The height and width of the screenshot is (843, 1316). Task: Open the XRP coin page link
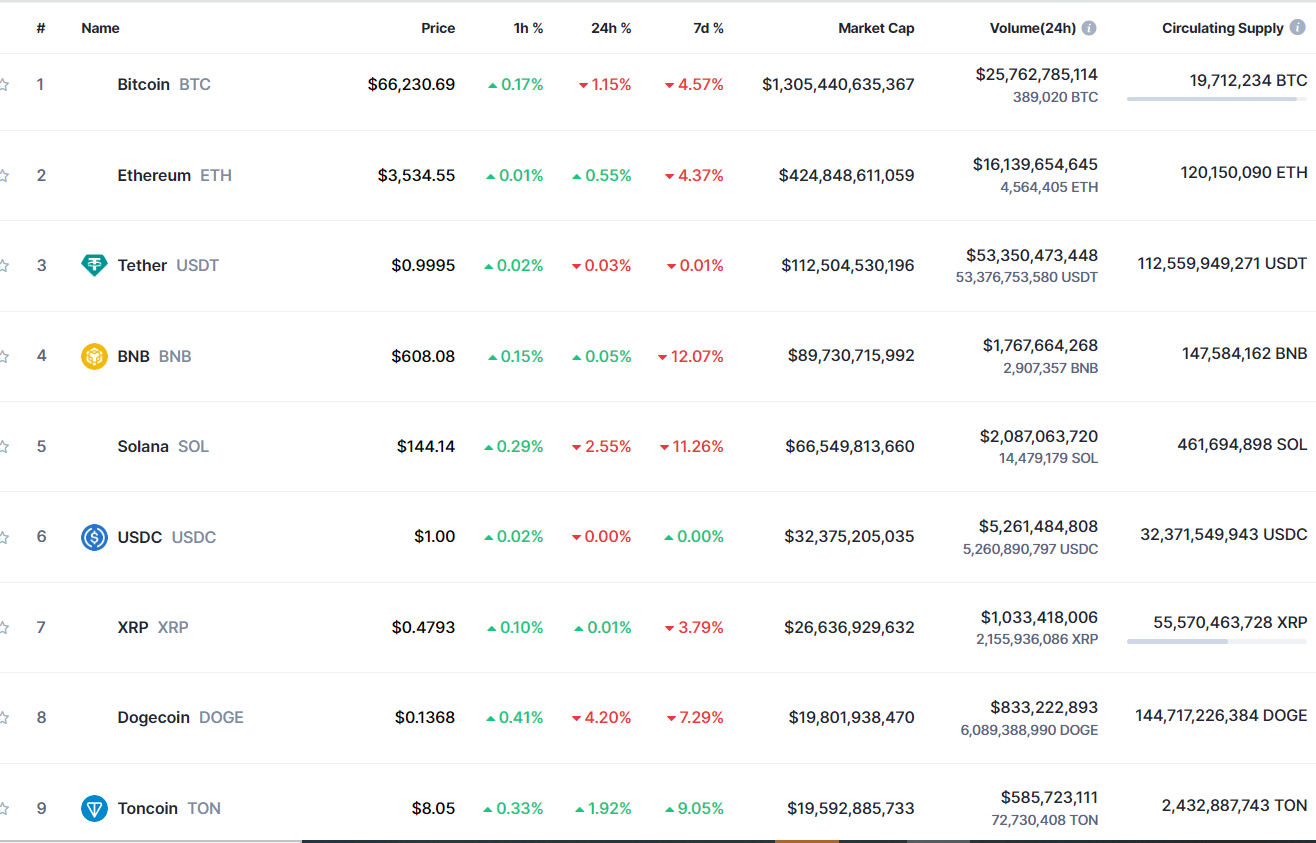click(152, 627)
